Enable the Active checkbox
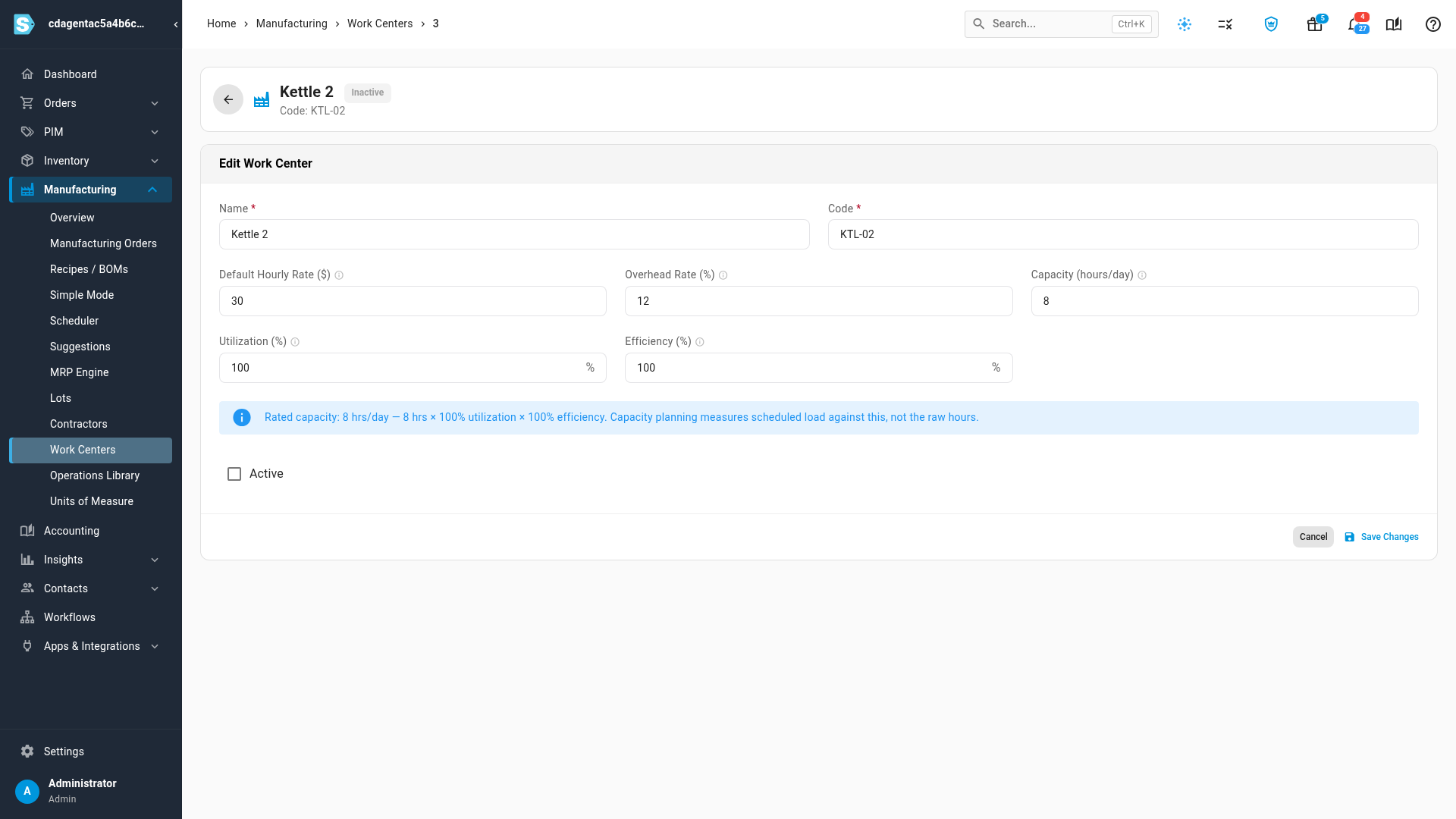 tap(234, 474)
